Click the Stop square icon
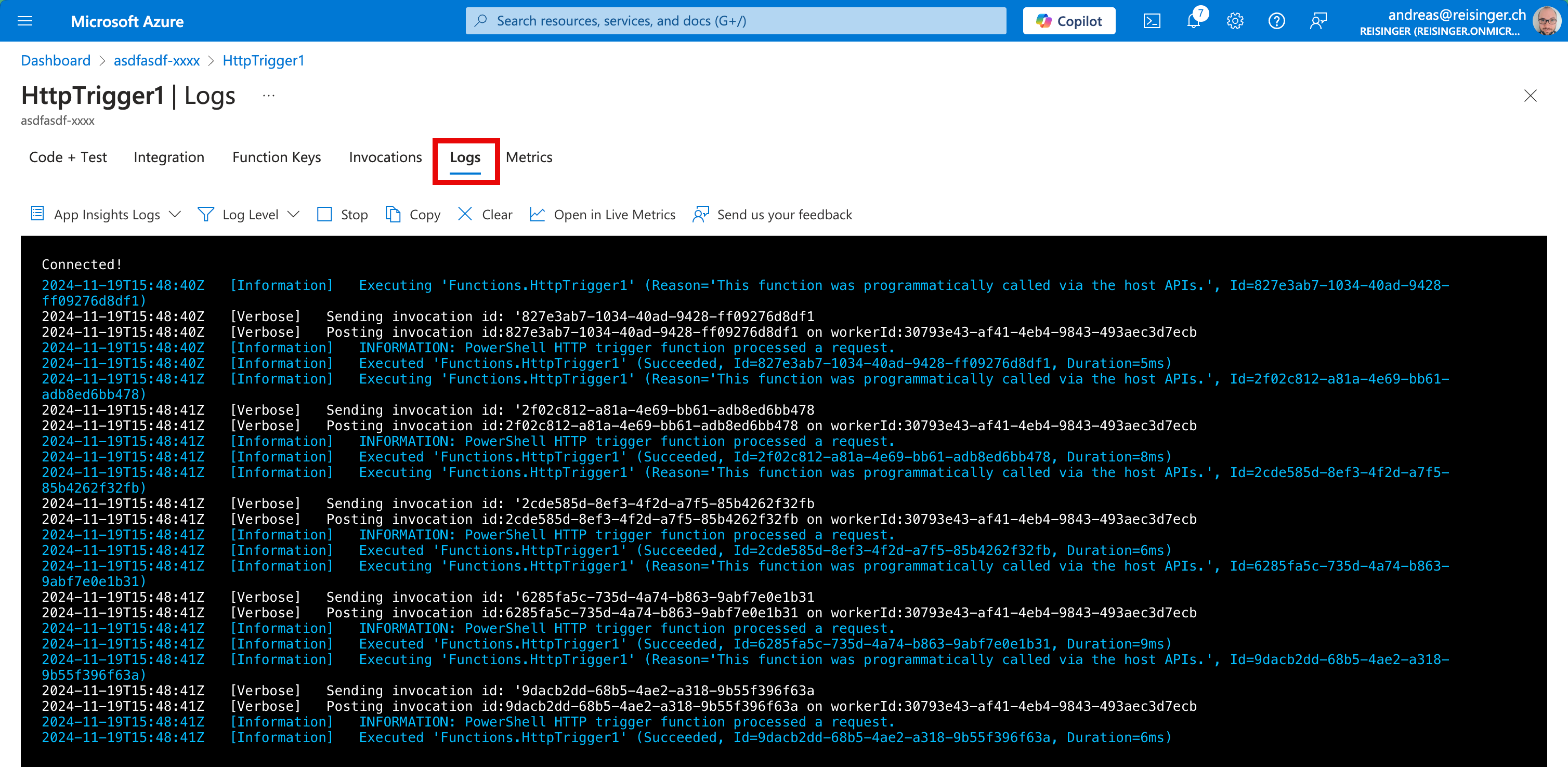 (x=324, y=214)
